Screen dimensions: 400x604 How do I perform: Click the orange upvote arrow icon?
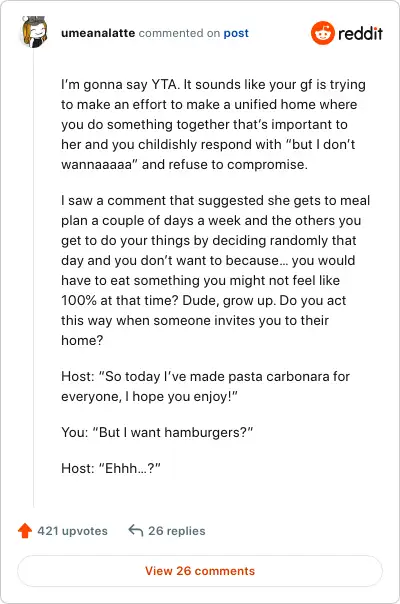point(25,530)
